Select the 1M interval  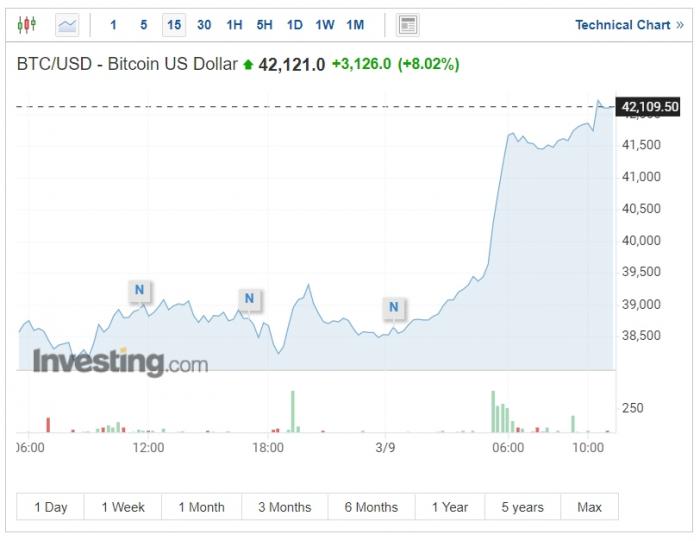click(355, 25)
